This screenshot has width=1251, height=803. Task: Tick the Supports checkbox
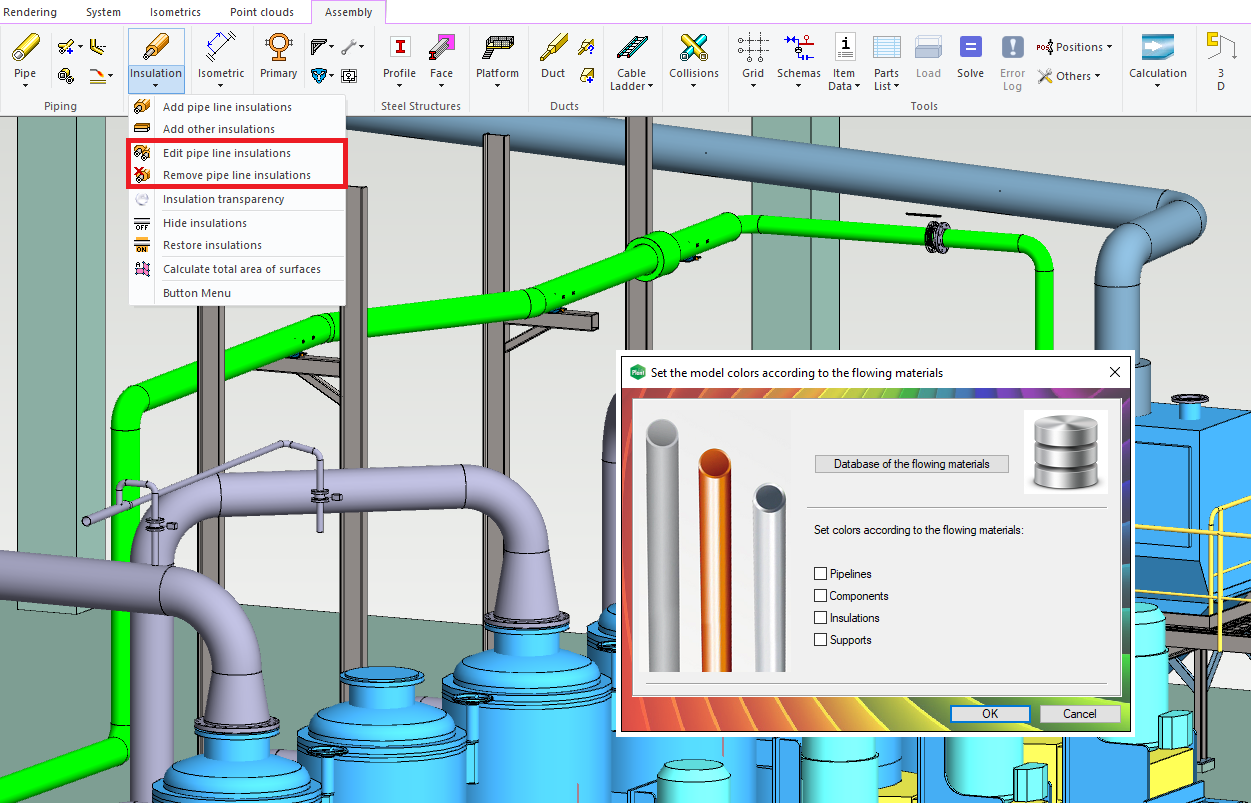(821, 640)
